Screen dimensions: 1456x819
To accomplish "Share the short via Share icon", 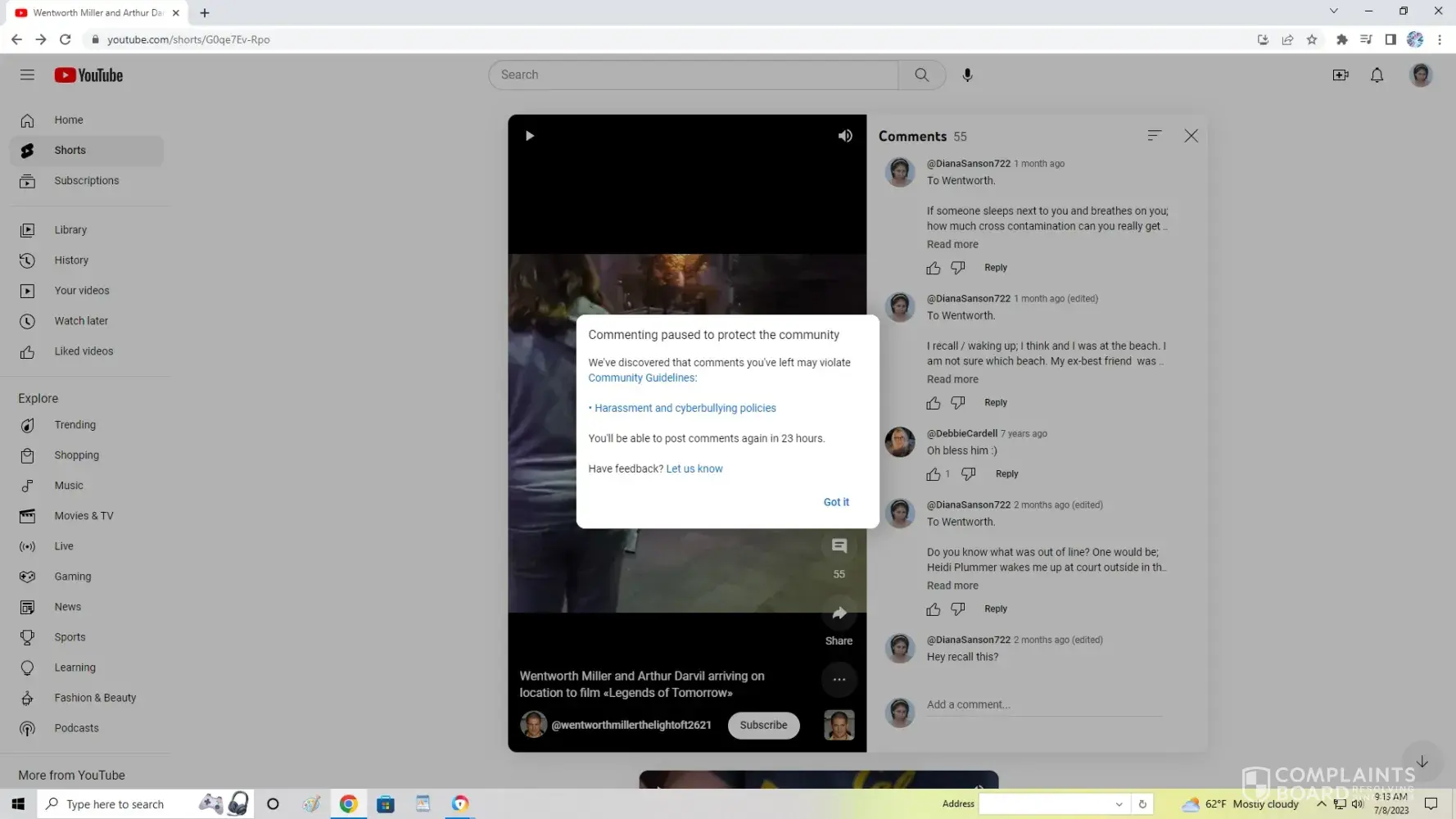I will pyautogui.click(x=839, y=613).
